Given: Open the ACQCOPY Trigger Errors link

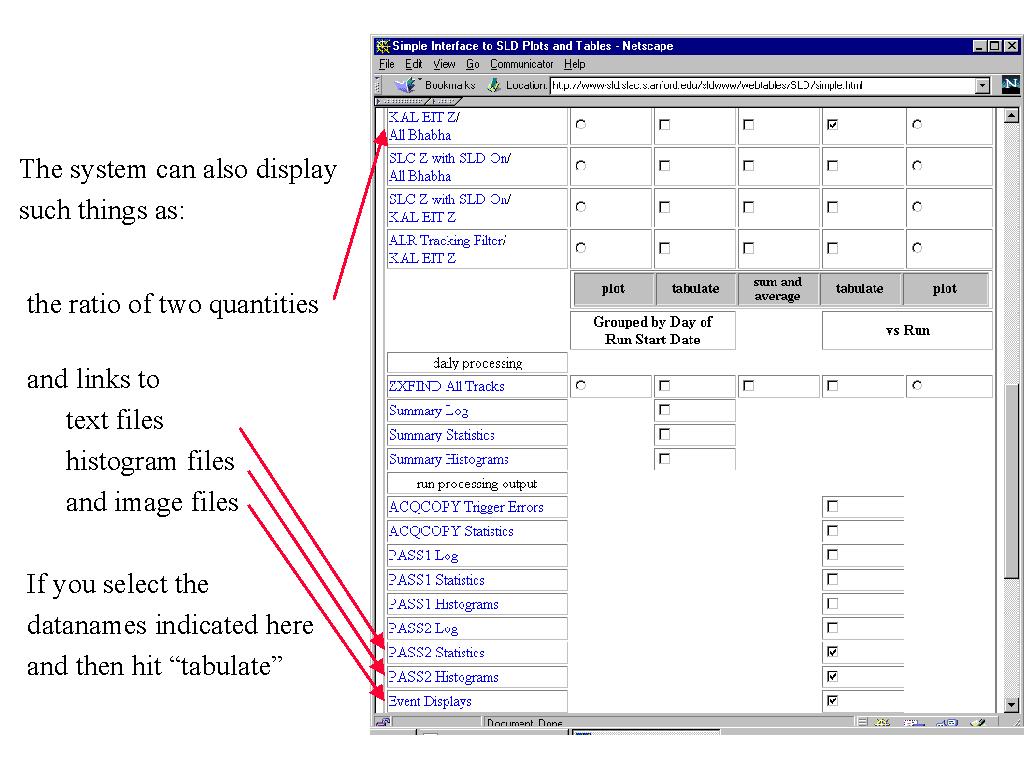Looking at the screenshot, I should [x=466, y=507].
